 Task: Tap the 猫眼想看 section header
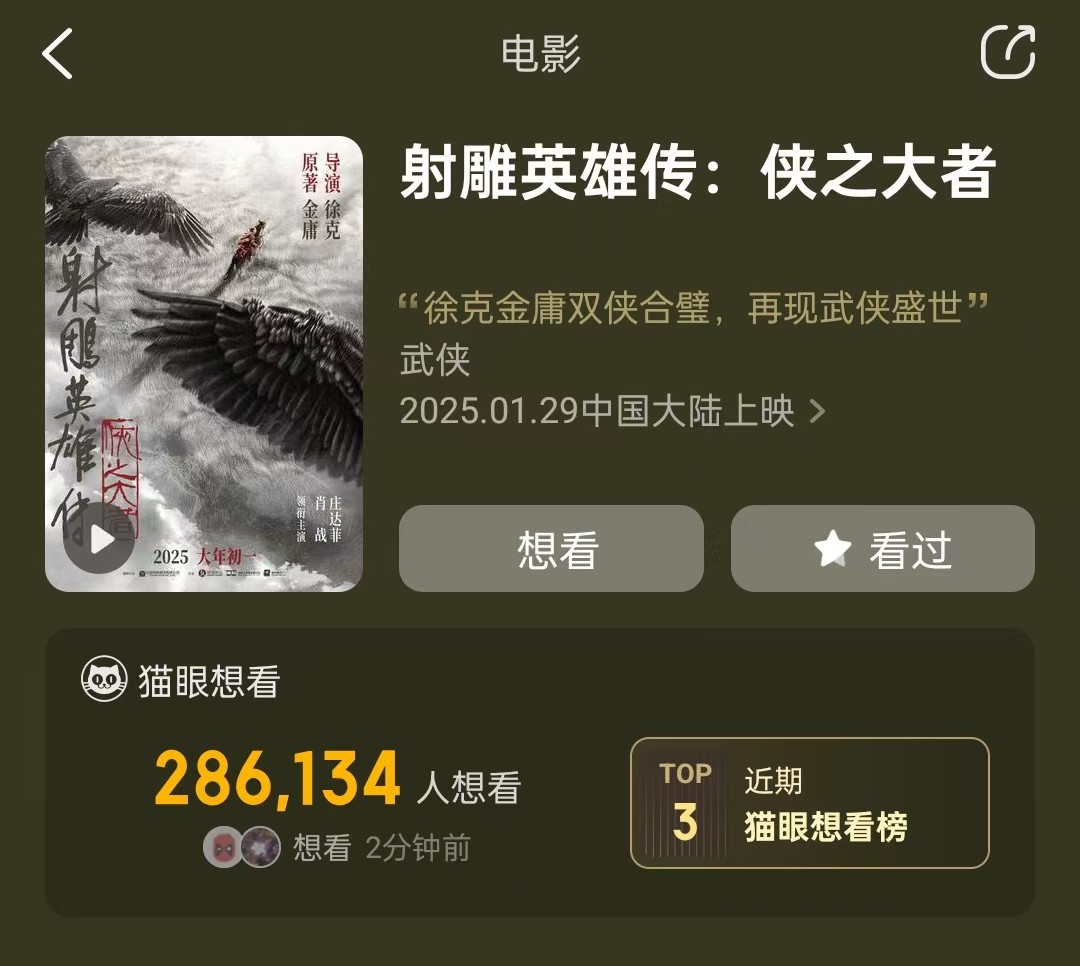tap(180, 680)
